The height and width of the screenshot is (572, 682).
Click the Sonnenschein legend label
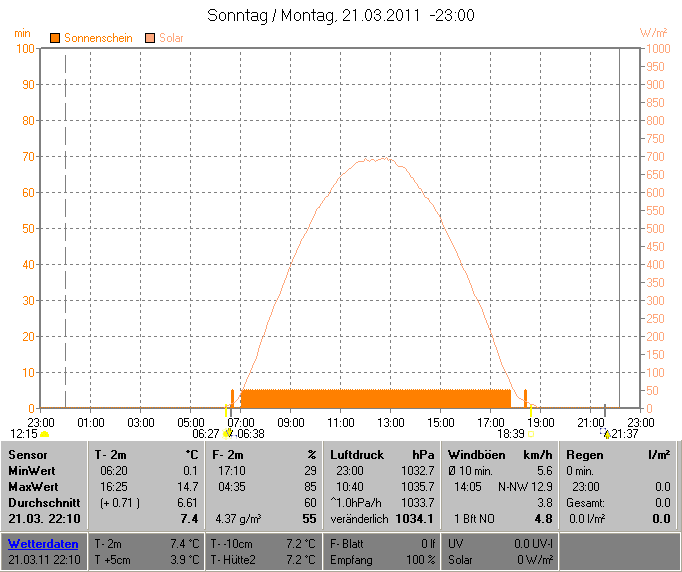point(98,37)
